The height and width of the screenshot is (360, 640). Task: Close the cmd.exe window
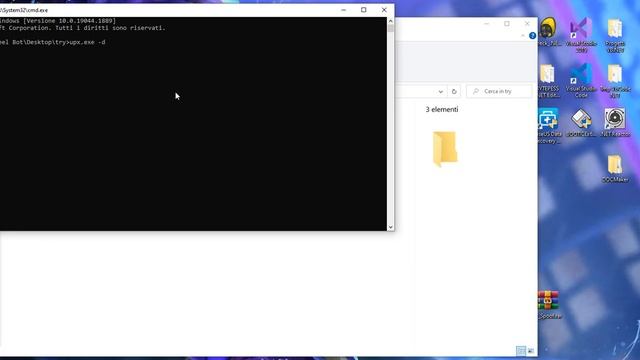(384, 10)
